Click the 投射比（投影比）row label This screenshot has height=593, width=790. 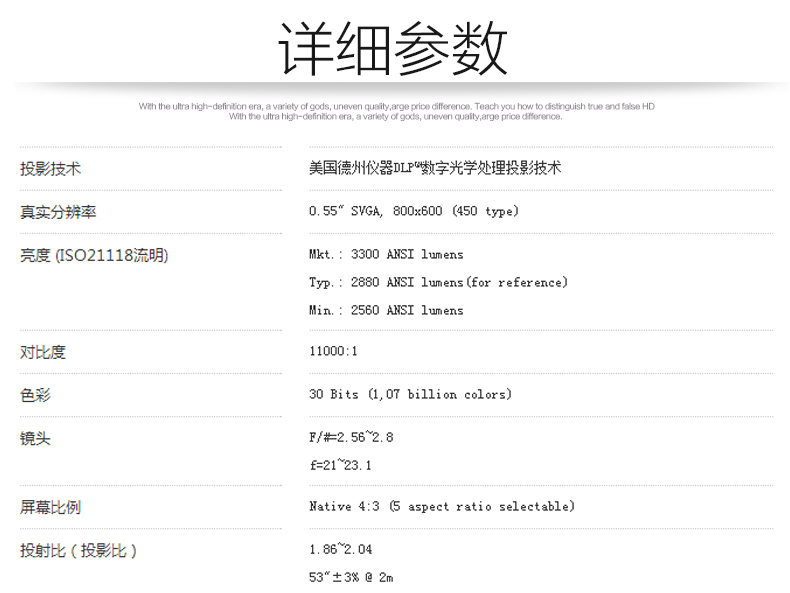(x=79, y=550)
